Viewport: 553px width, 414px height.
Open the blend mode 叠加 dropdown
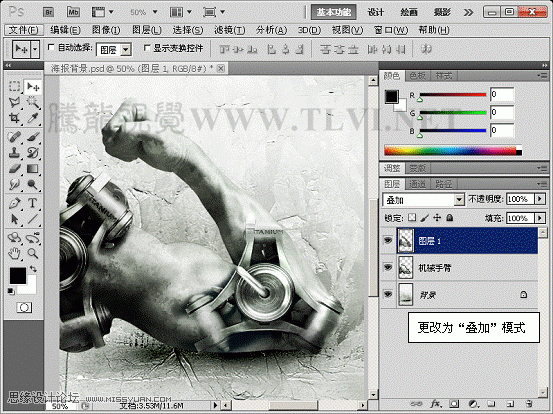tap(423, 200)
